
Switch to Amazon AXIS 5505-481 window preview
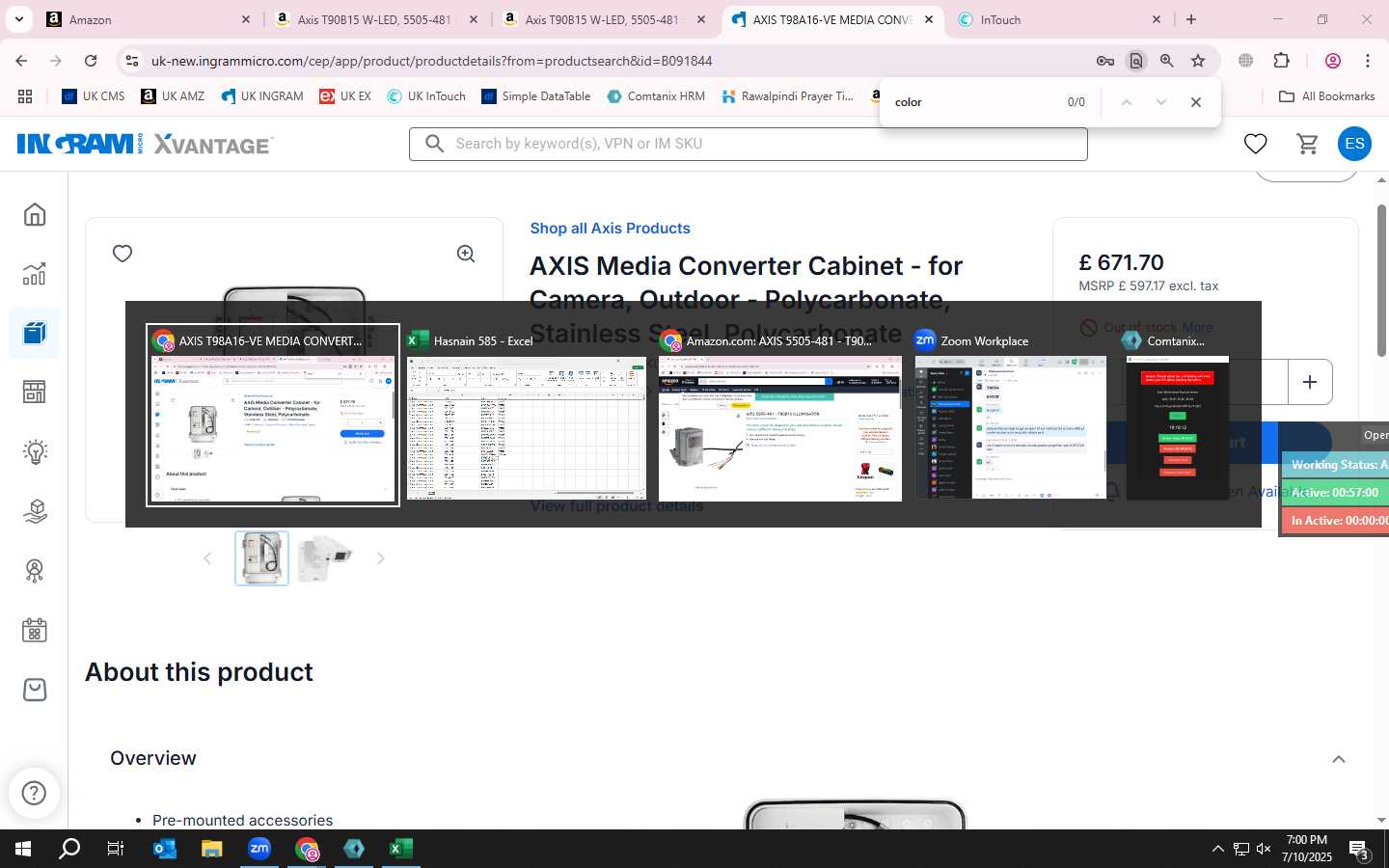point(779,416)
